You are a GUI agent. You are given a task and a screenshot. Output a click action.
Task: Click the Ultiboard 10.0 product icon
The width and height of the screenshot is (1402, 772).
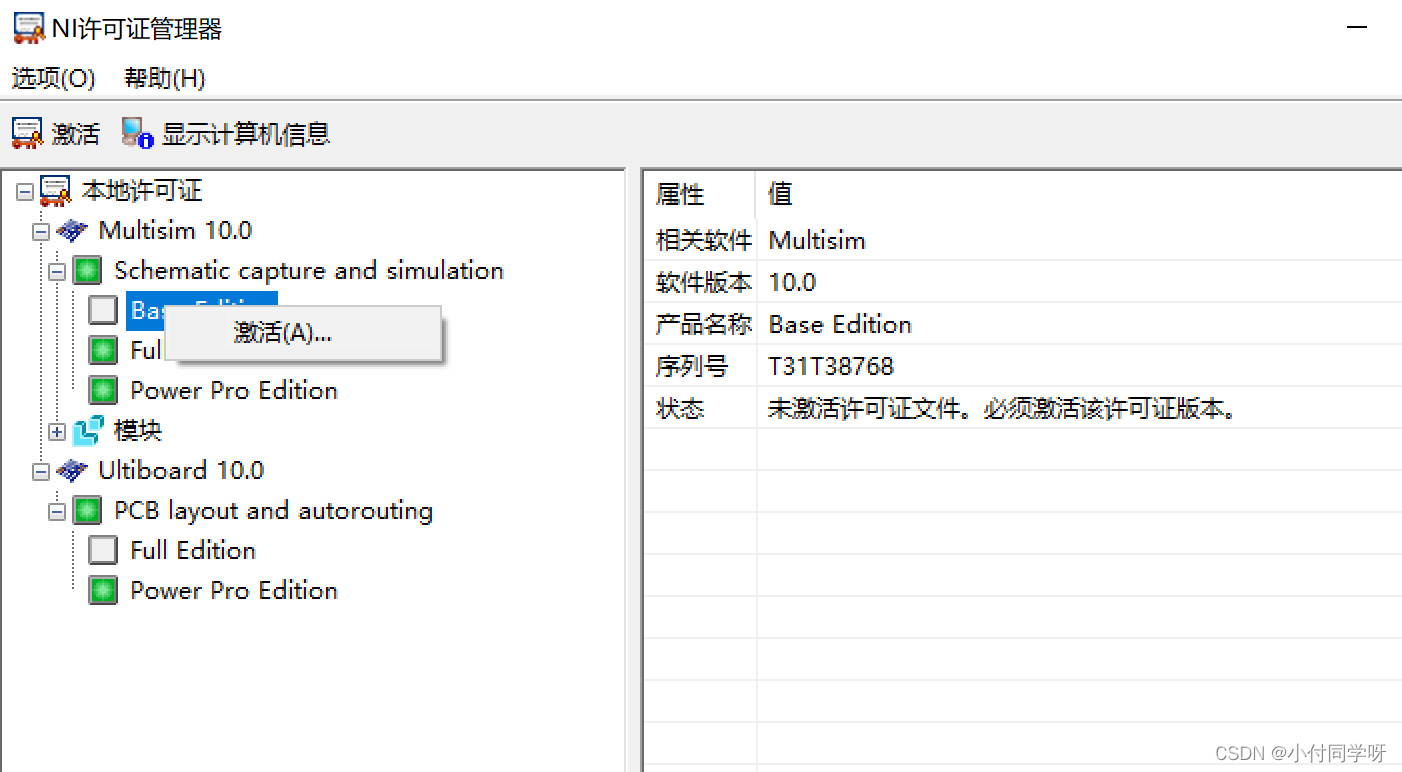pyautogui.click(x=72, y=471)
